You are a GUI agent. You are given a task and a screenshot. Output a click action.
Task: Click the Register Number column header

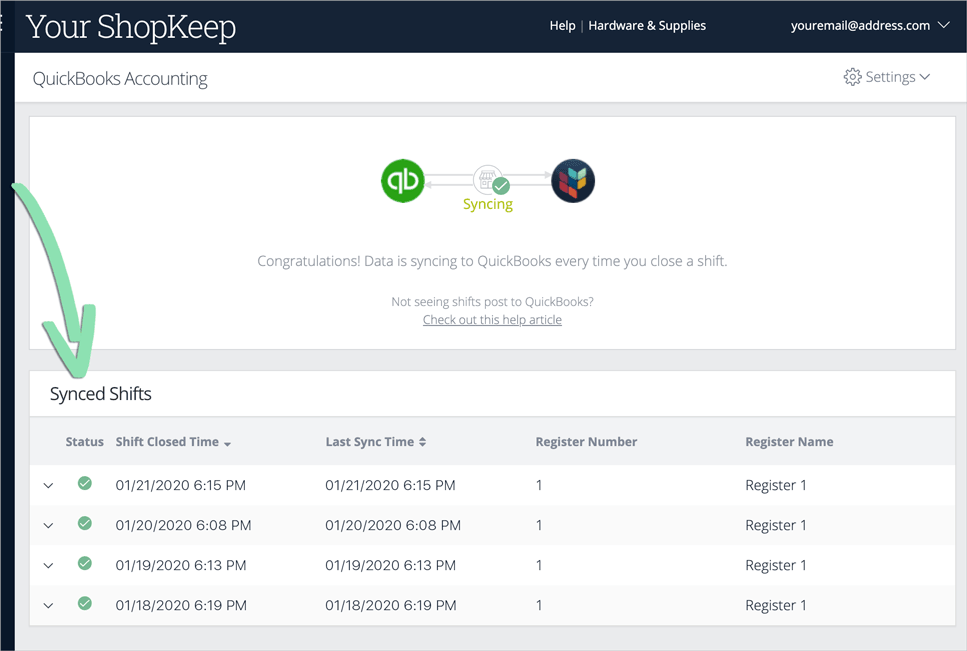[586, 442]
